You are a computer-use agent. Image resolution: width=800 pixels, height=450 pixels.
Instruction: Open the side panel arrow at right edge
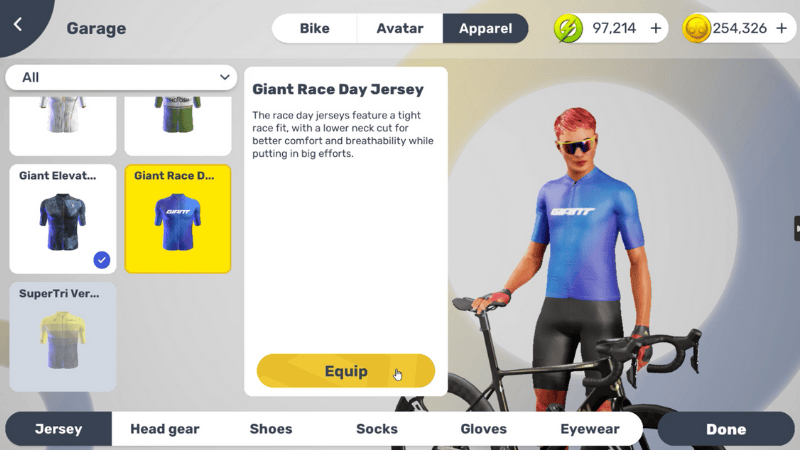click(x=797, y=229)
